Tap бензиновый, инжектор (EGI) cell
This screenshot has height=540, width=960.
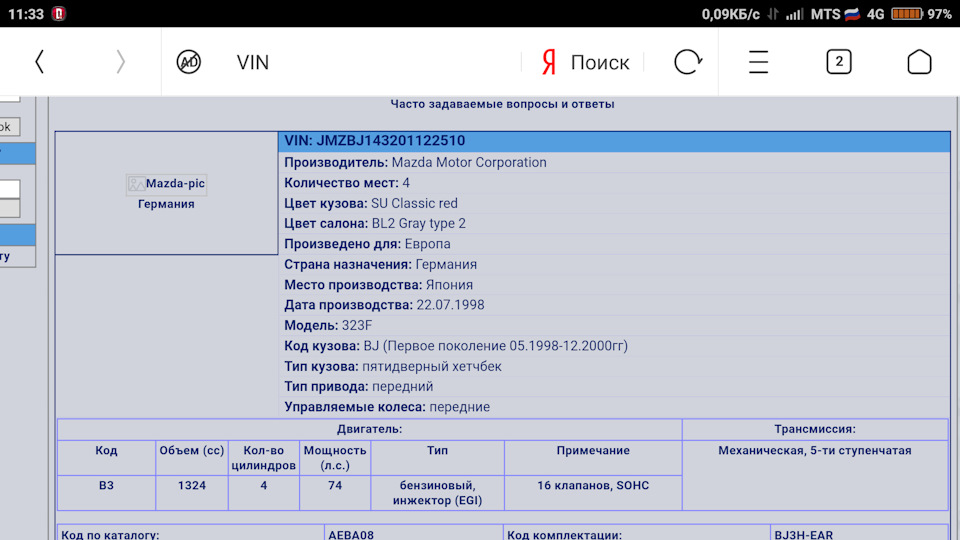click(x=437, y=492)
